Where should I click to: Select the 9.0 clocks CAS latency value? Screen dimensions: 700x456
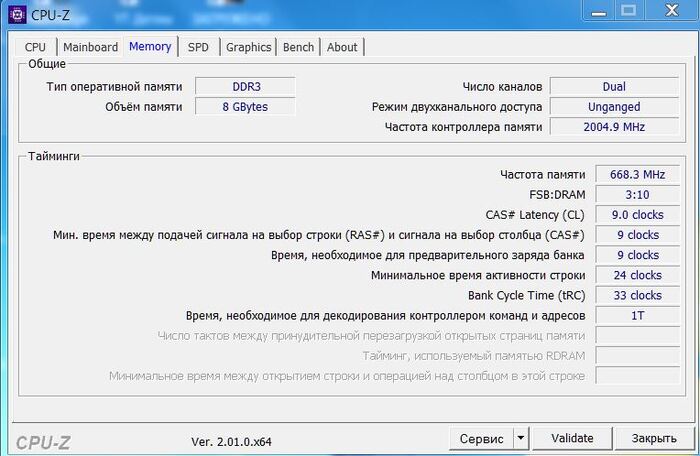tap(638, 215)
